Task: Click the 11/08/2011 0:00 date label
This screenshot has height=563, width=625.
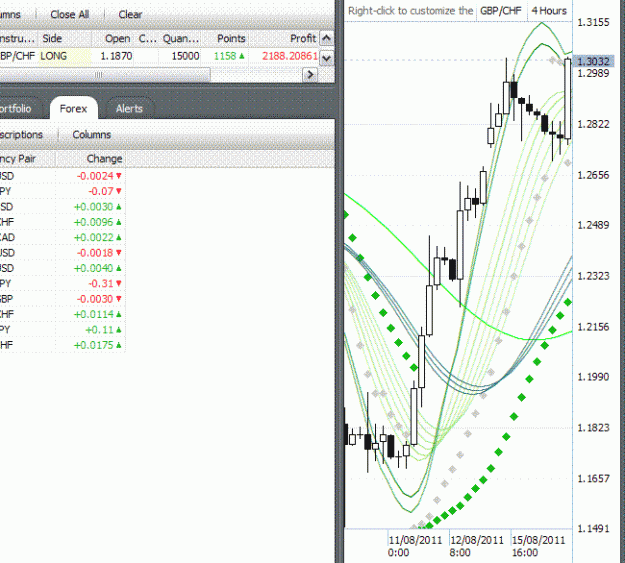Action: 415,546
